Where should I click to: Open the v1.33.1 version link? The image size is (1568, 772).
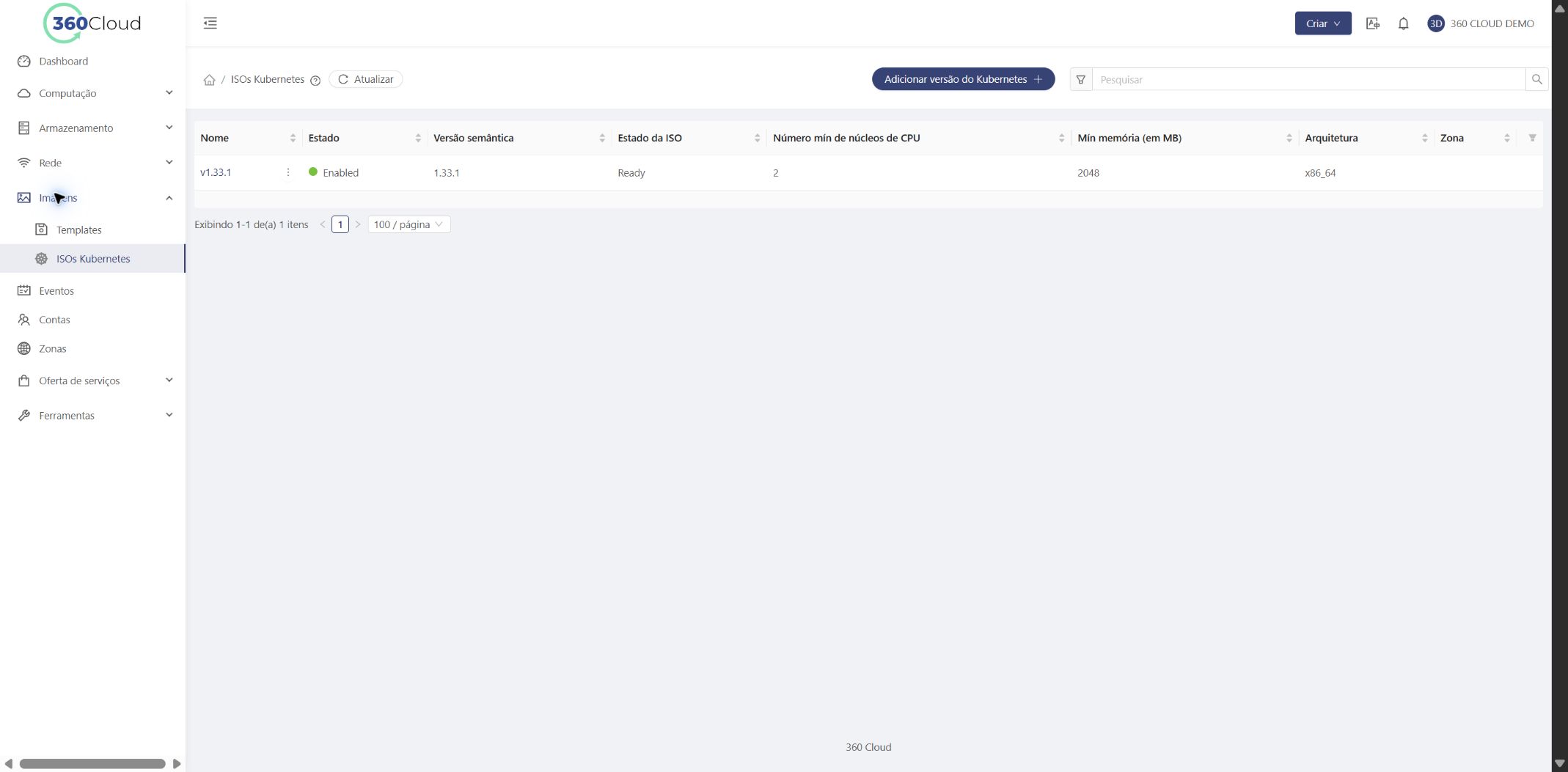[x=216, y=172]
